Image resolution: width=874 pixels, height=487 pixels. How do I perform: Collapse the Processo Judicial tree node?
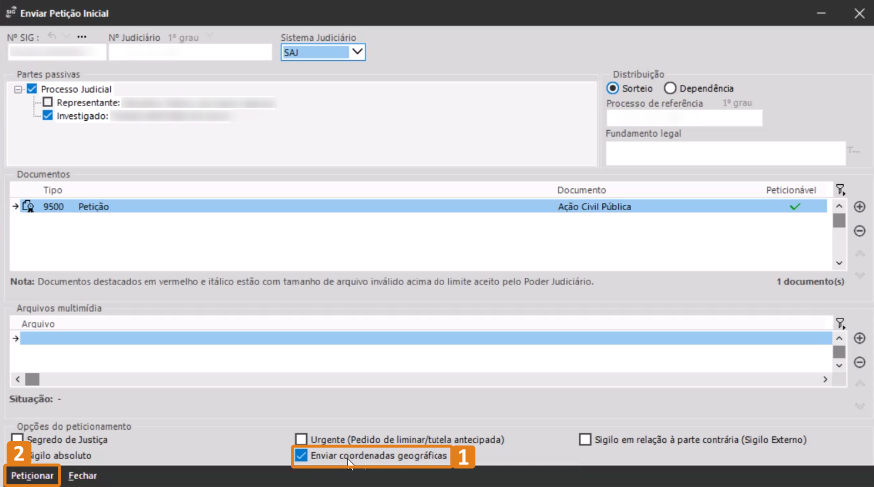pyautogui.click(x=18, y=89)
